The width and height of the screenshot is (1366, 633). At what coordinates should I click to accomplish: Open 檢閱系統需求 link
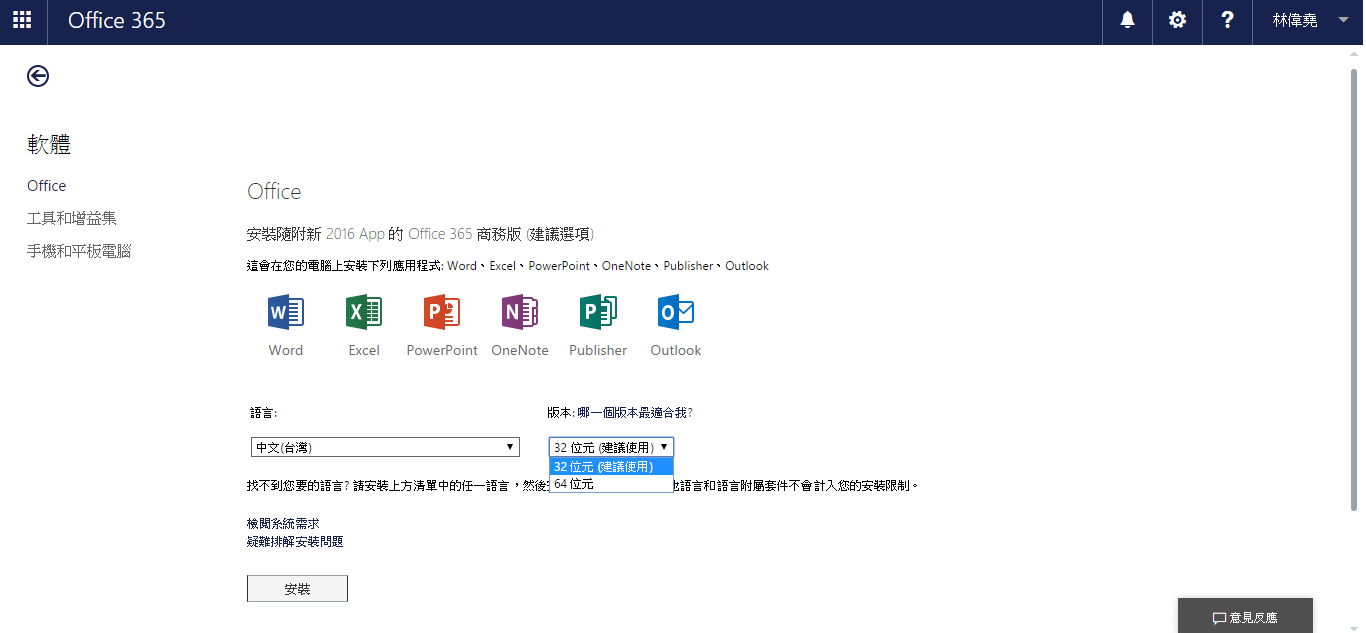(x=283, y=523)
